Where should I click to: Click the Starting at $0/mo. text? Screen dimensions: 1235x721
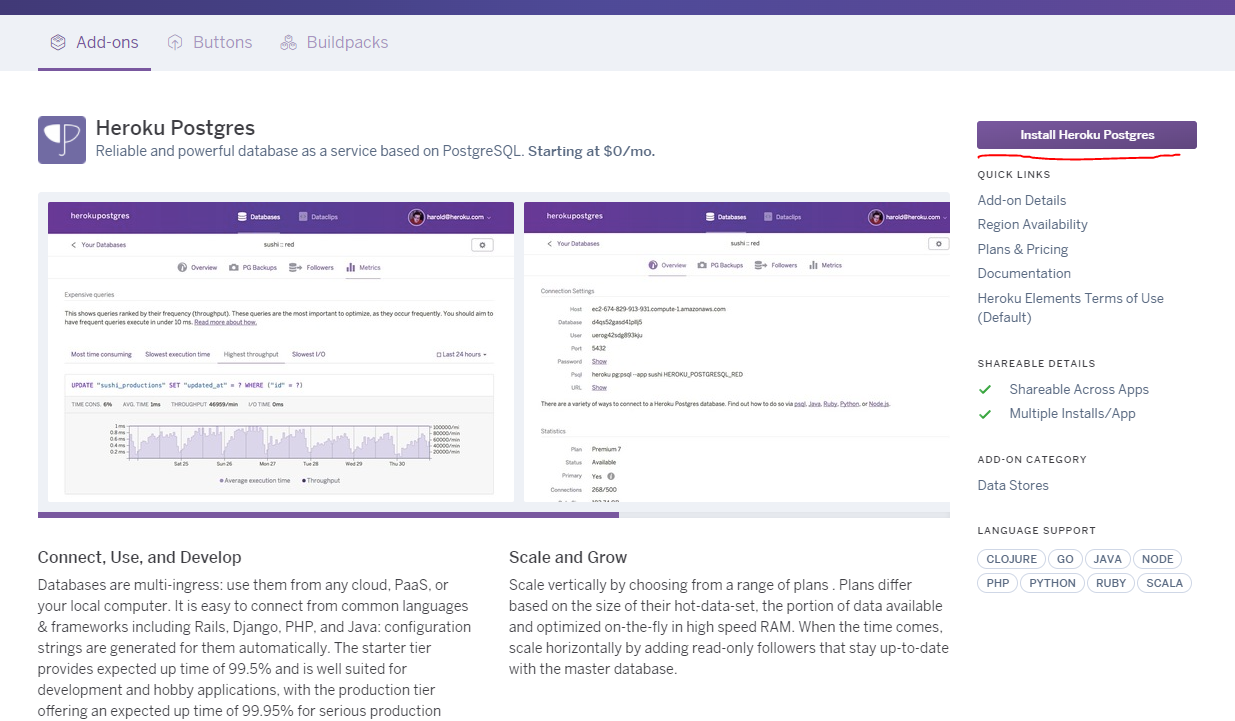coord(591,151)
